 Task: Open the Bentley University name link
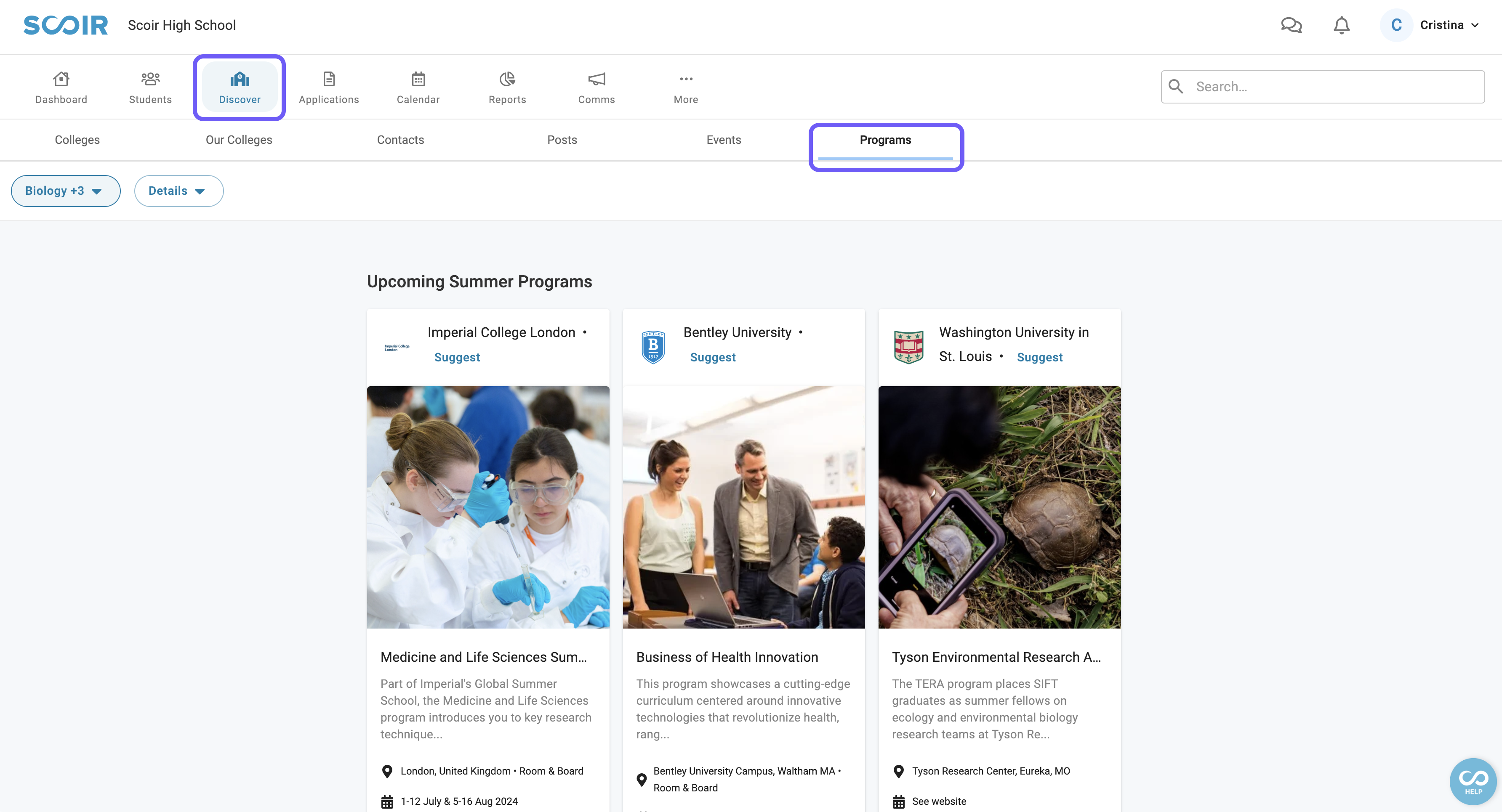pyautogui.click(x=737, y=332)
